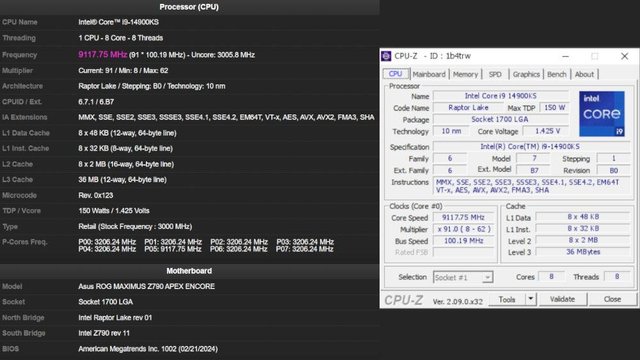
Task: Click the CPU-Z app icon in title bar
Action: [x=386, y=56]
